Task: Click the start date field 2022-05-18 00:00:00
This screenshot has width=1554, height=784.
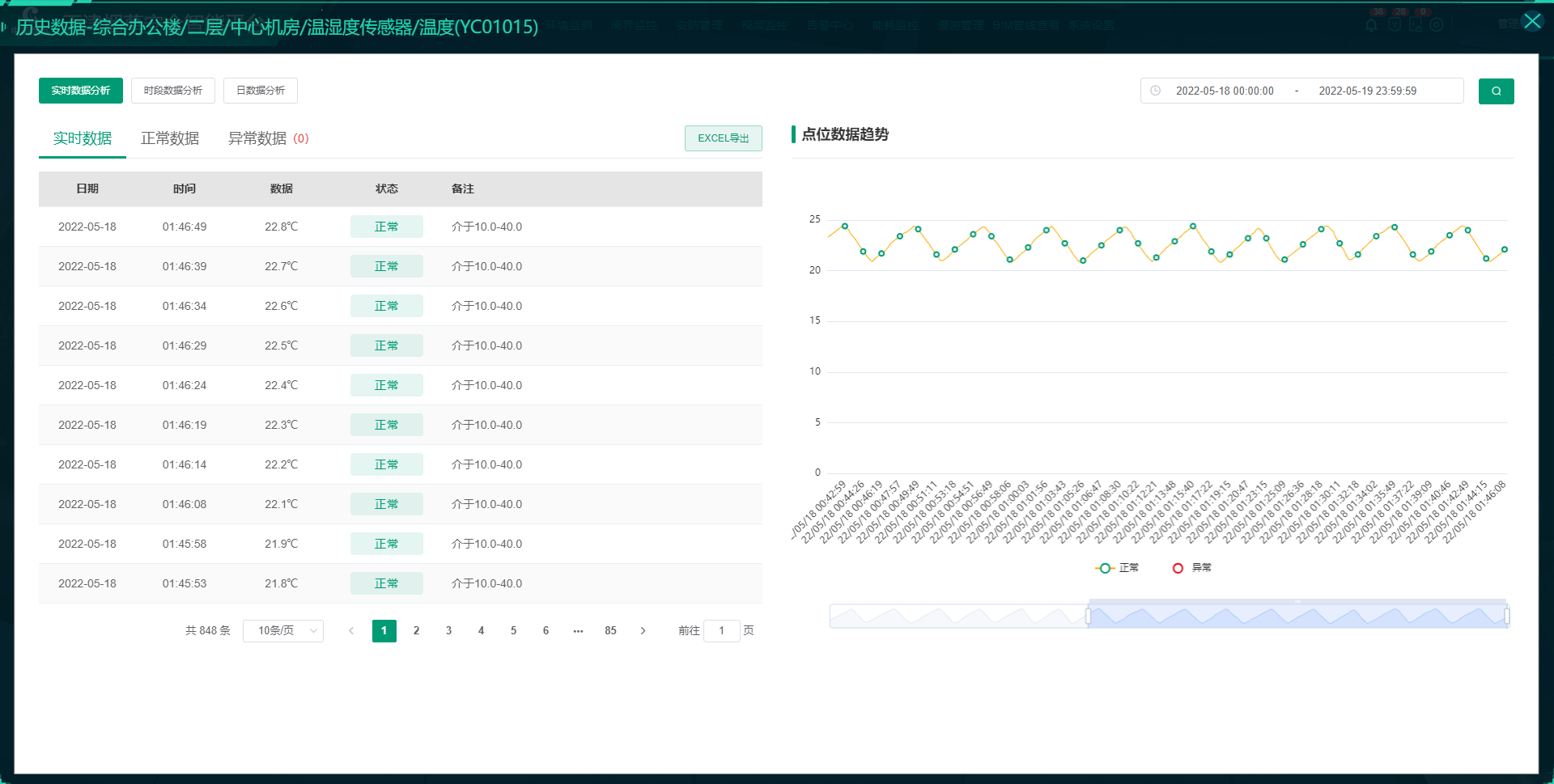Action: tap(1225, 91)
